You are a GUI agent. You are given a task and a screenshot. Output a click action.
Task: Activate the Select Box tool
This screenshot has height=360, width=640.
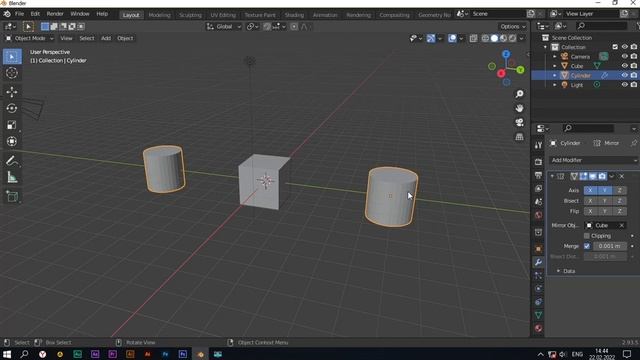point(12,57)
